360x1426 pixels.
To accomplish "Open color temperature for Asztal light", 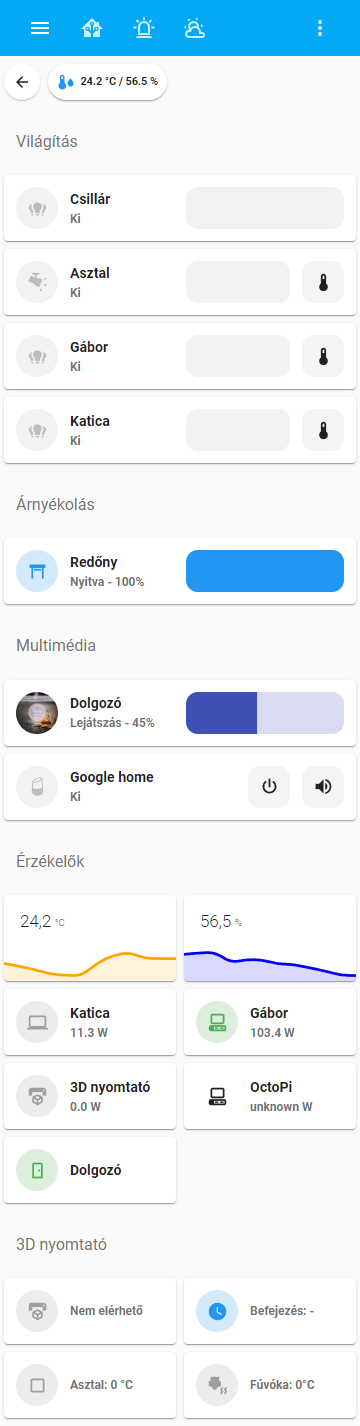I will (323, 282).
